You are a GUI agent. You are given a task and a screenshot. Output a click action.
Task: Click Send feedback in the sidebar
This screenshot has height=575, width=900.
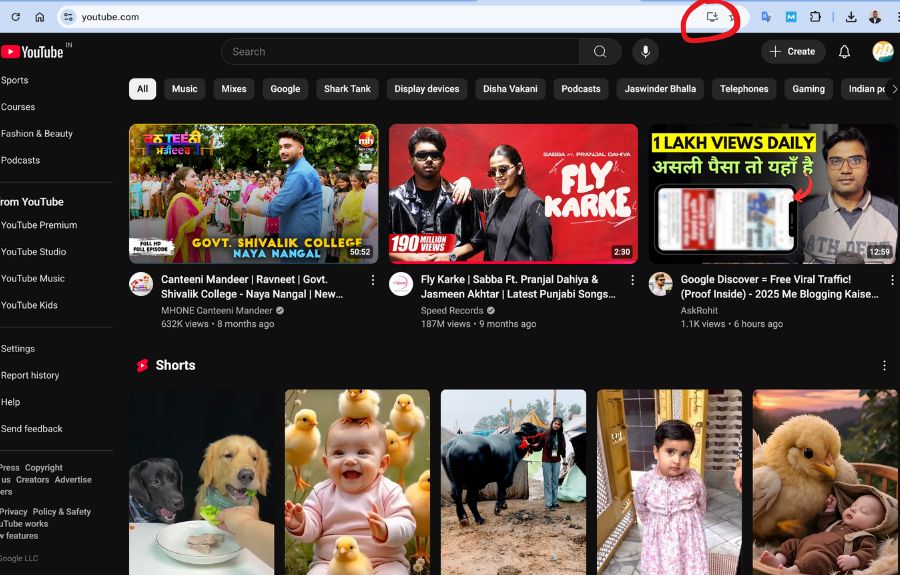tap(32, 429)
